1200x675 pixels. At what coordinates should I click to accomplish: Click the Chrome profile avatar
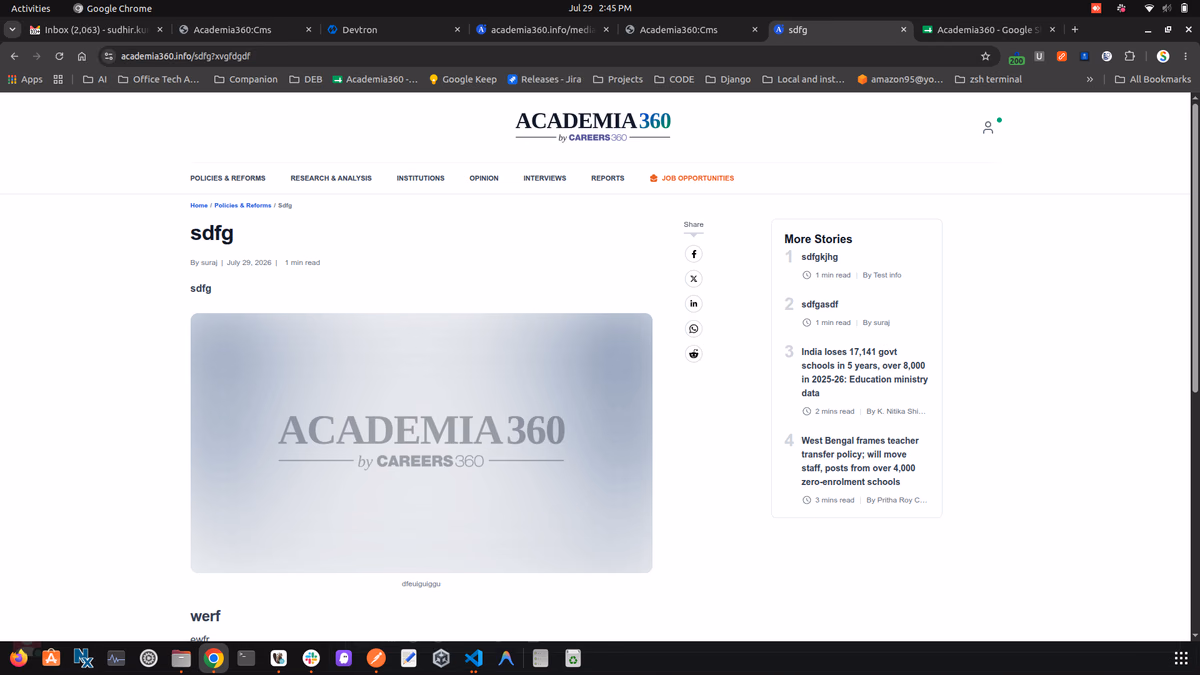tap(1163, 56)
